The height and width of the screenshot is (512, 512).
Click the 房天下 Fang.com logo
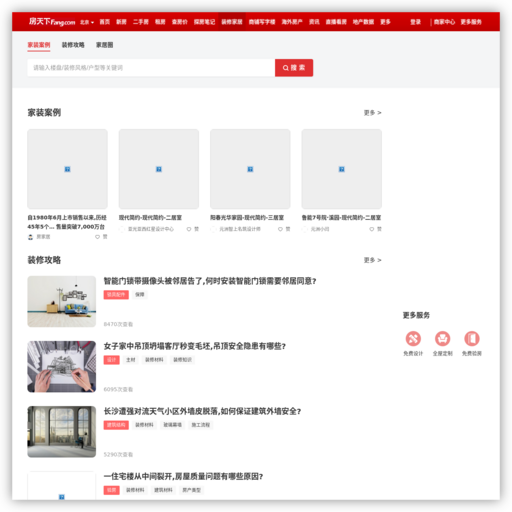[x=52, y=22]
